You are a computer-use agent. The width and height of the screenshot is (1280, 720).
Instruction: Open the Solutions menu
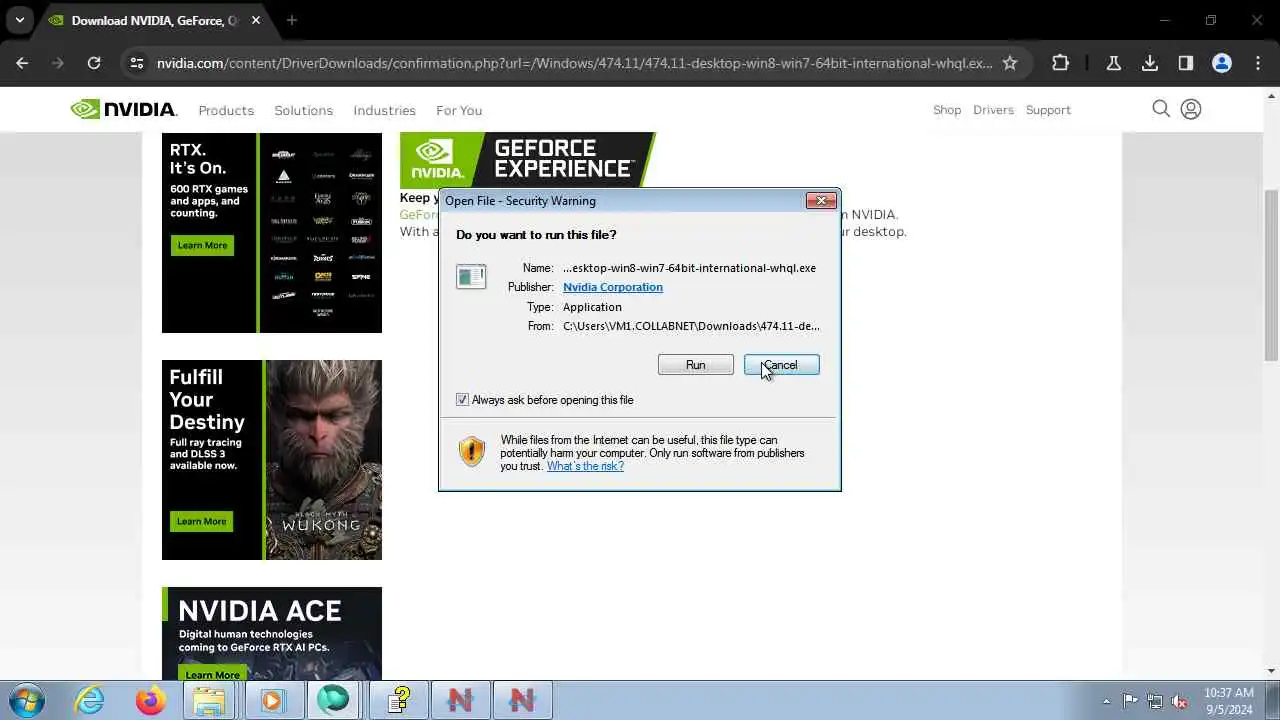304,110
